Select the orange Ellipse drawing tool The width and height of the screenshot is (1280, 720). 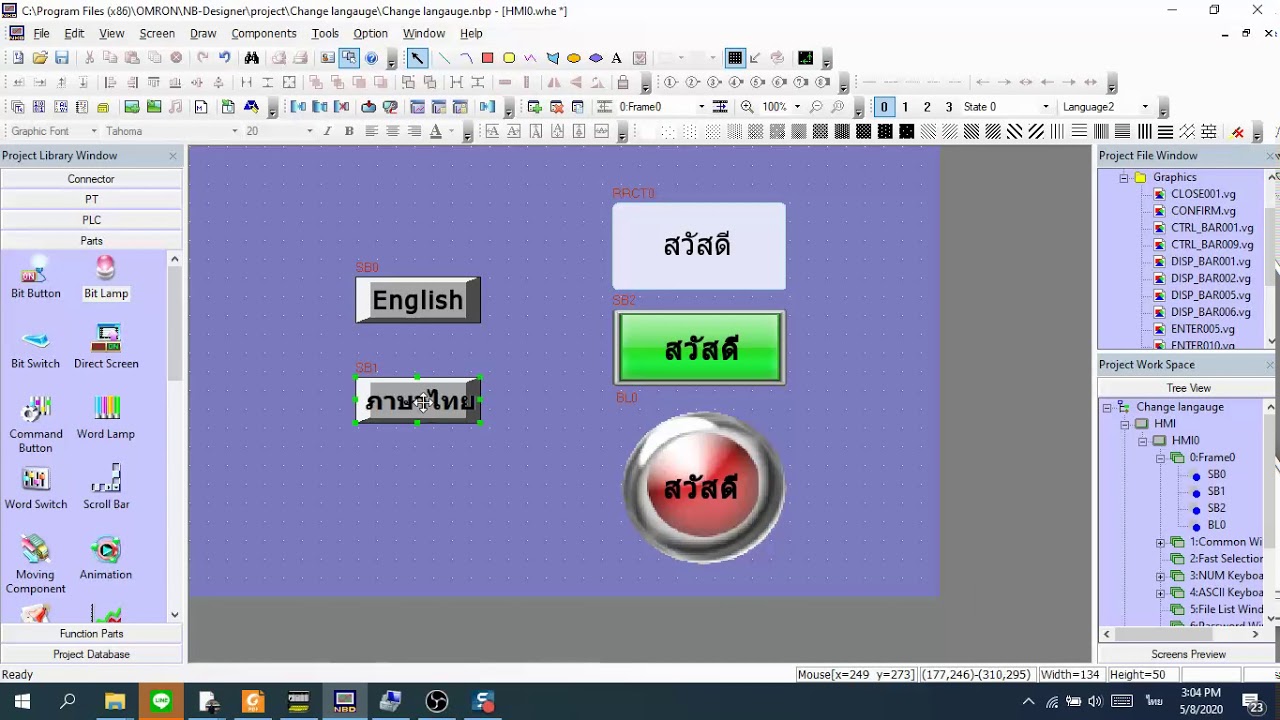click(574, 58)
